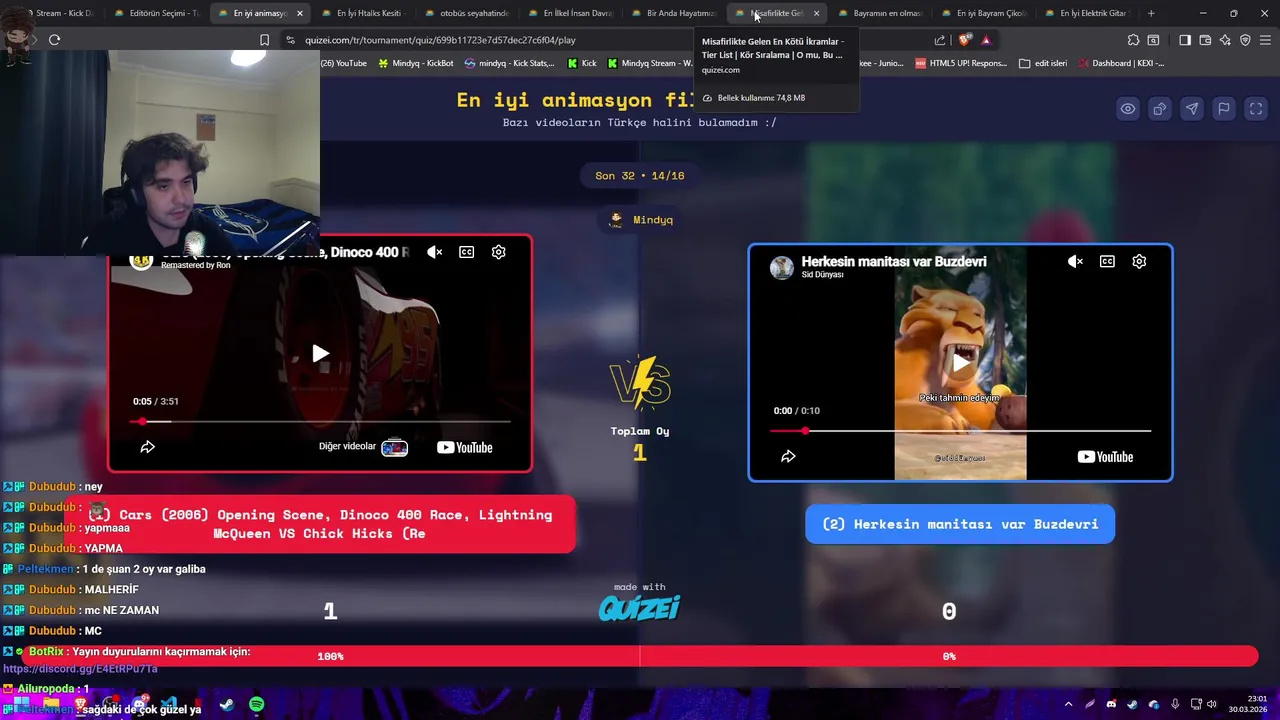The height and width of the screenshot is (720, 1280).
Task: Open the Brave Wallet icon
Action: [x=1205, y=40]
